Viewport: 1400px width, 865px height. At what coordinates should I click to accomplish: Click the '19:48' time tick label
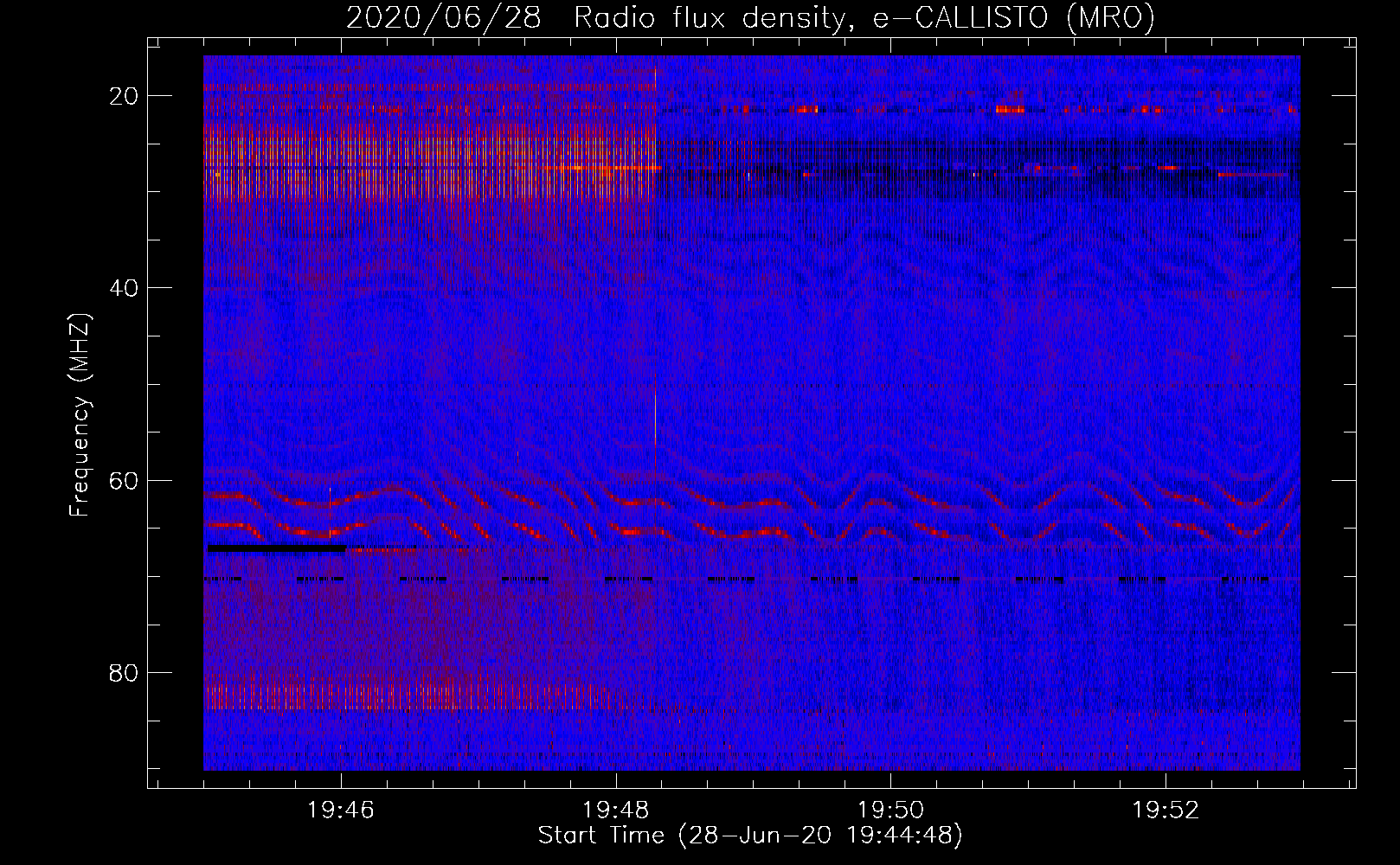616,811
